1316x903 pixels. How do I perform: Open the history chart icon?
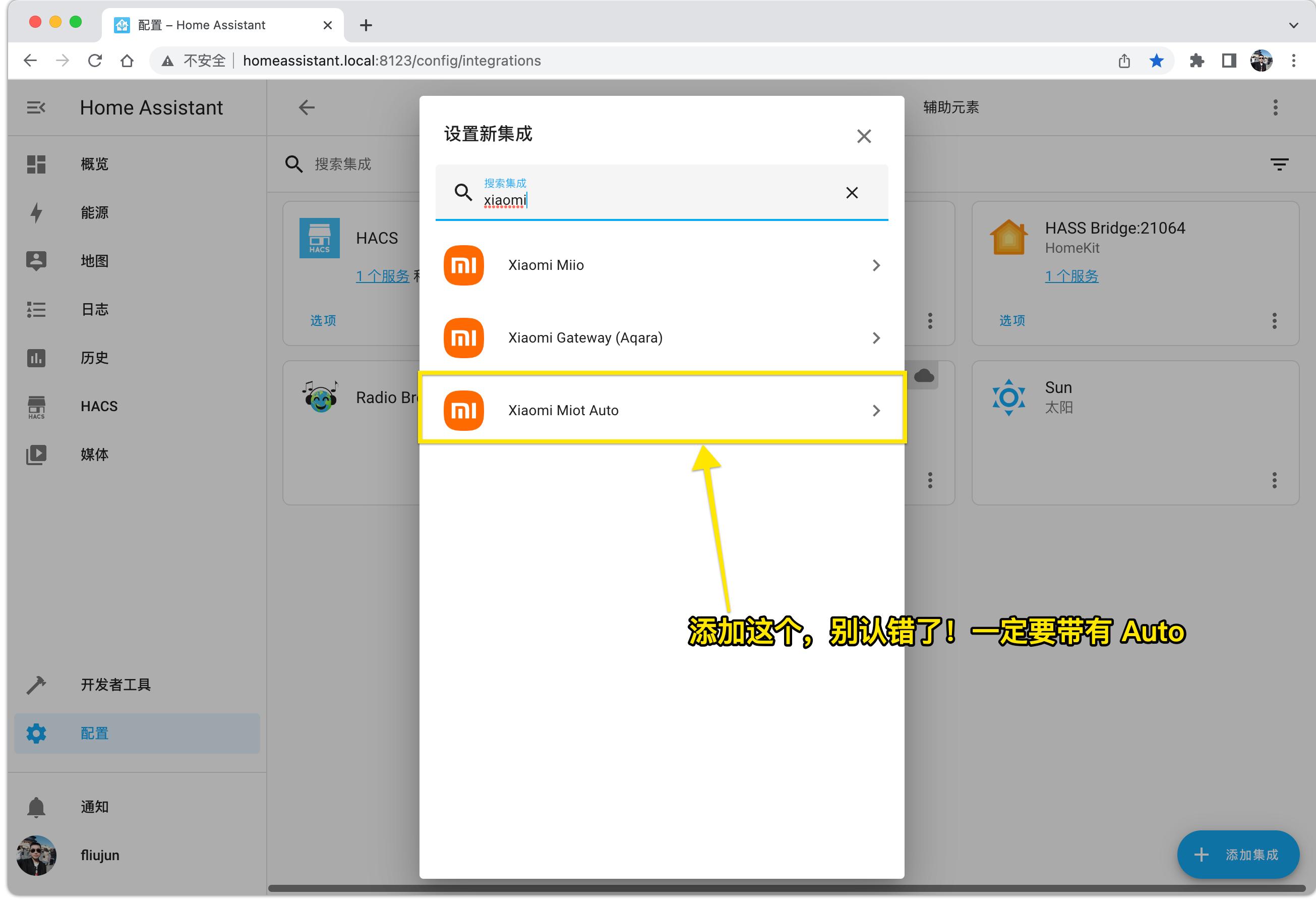pos(36,358)
